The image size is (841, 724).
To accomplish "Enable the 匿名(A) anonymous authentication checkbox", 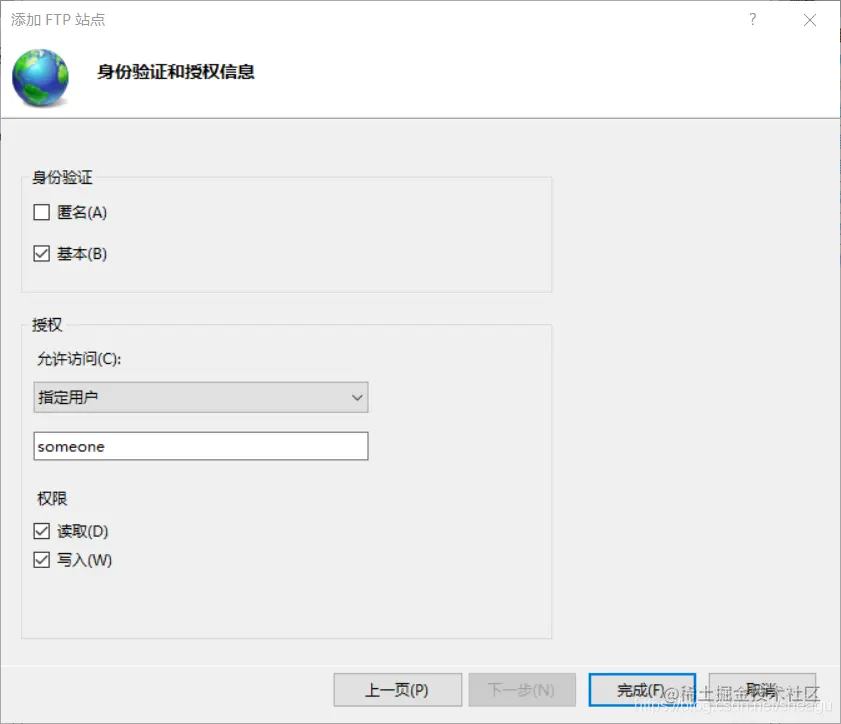I will coord(42,212).
